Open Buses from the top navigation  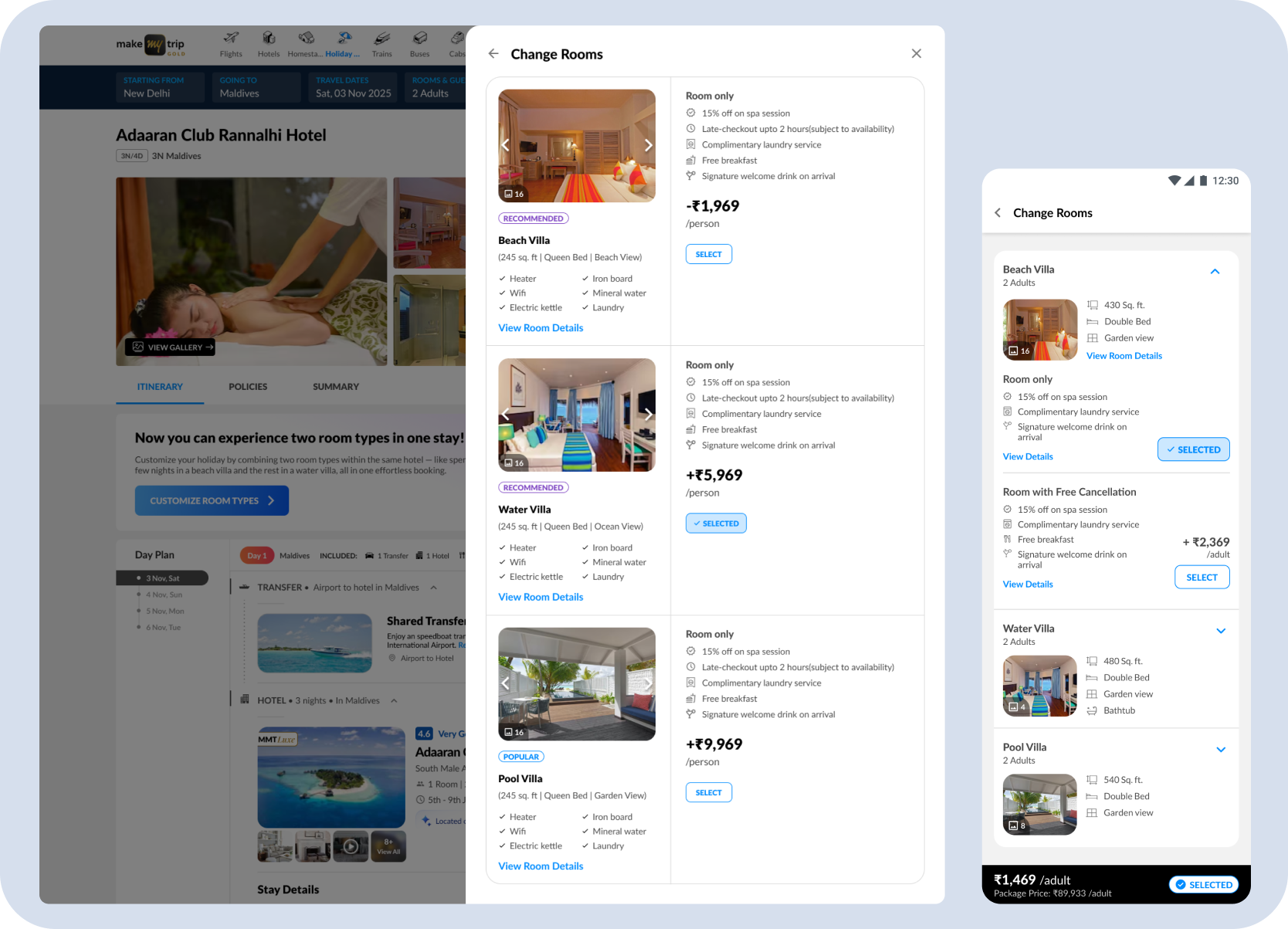420,45
